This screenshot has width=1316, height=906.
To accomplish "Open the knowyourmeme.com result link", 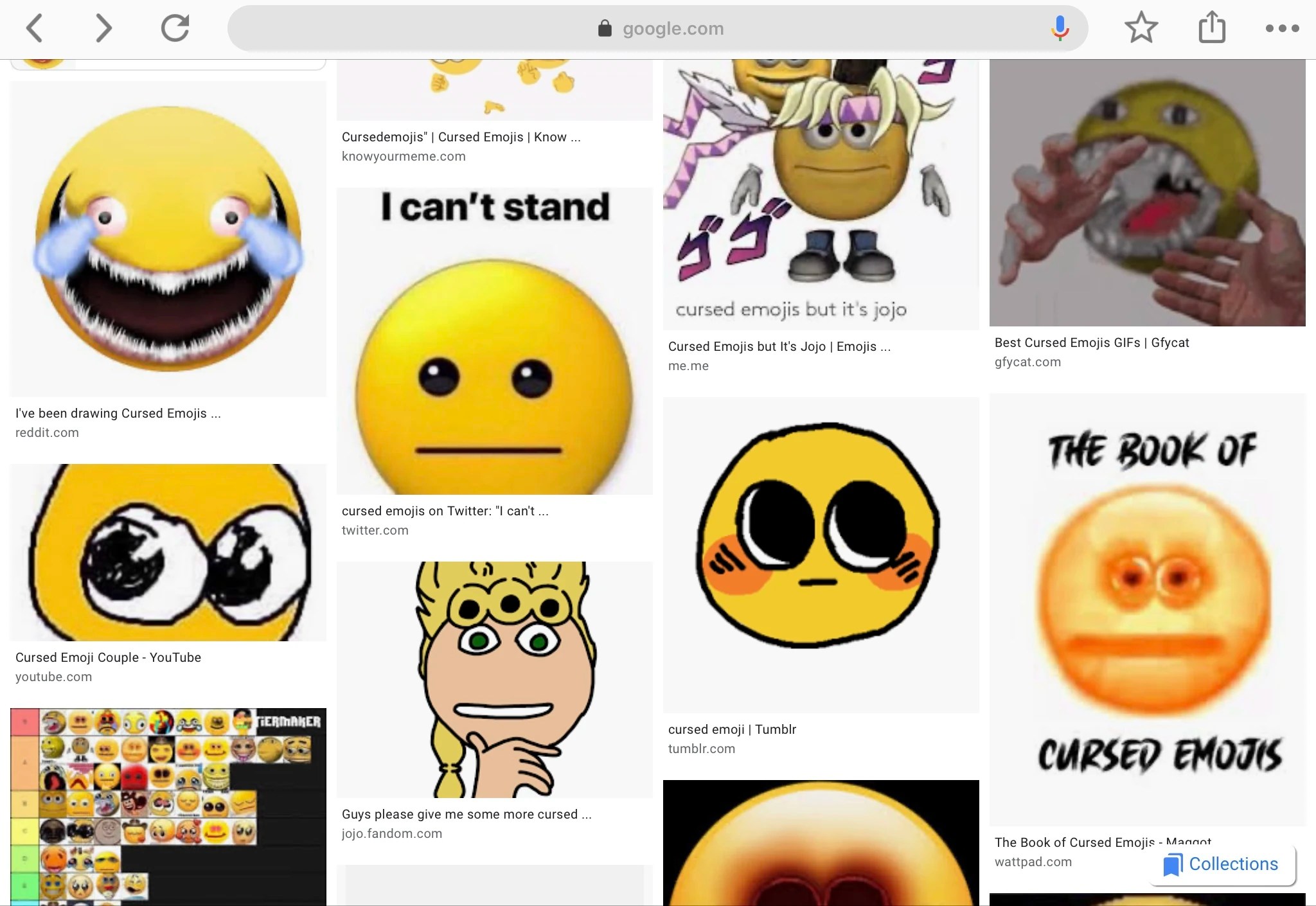I will point(404,156).
